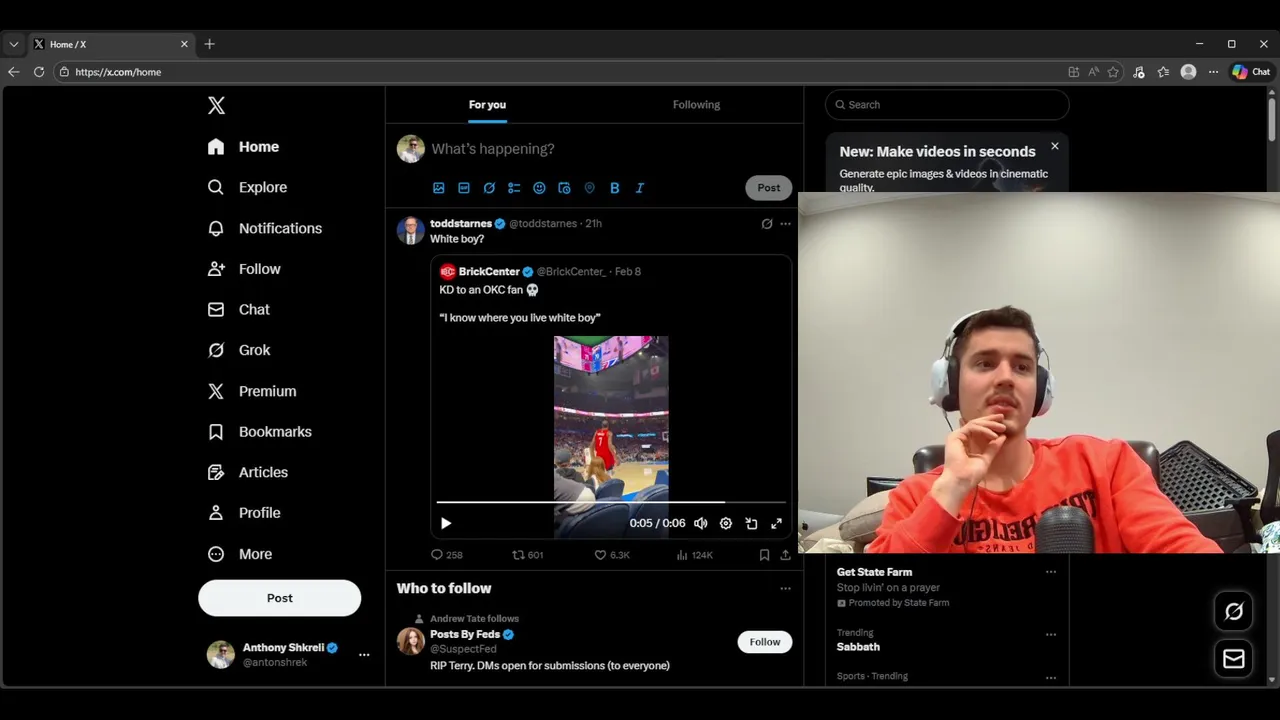Open options for Sabbath trend
This screenshot has height=720, width=1280.
tap(1051, 634)
